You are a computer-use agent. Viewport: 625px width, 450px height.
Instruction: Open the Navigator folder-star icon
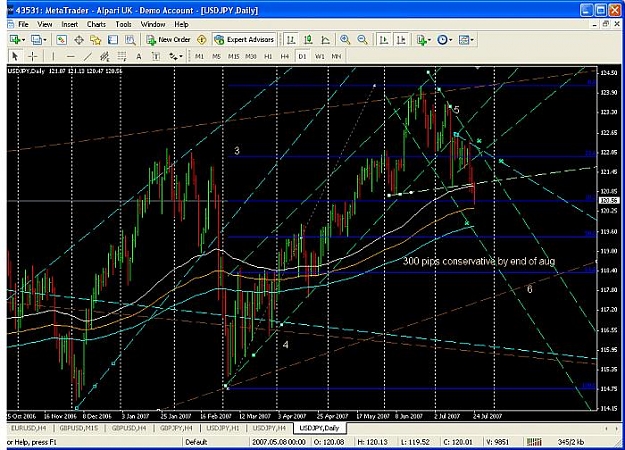[x=96, y=39]
